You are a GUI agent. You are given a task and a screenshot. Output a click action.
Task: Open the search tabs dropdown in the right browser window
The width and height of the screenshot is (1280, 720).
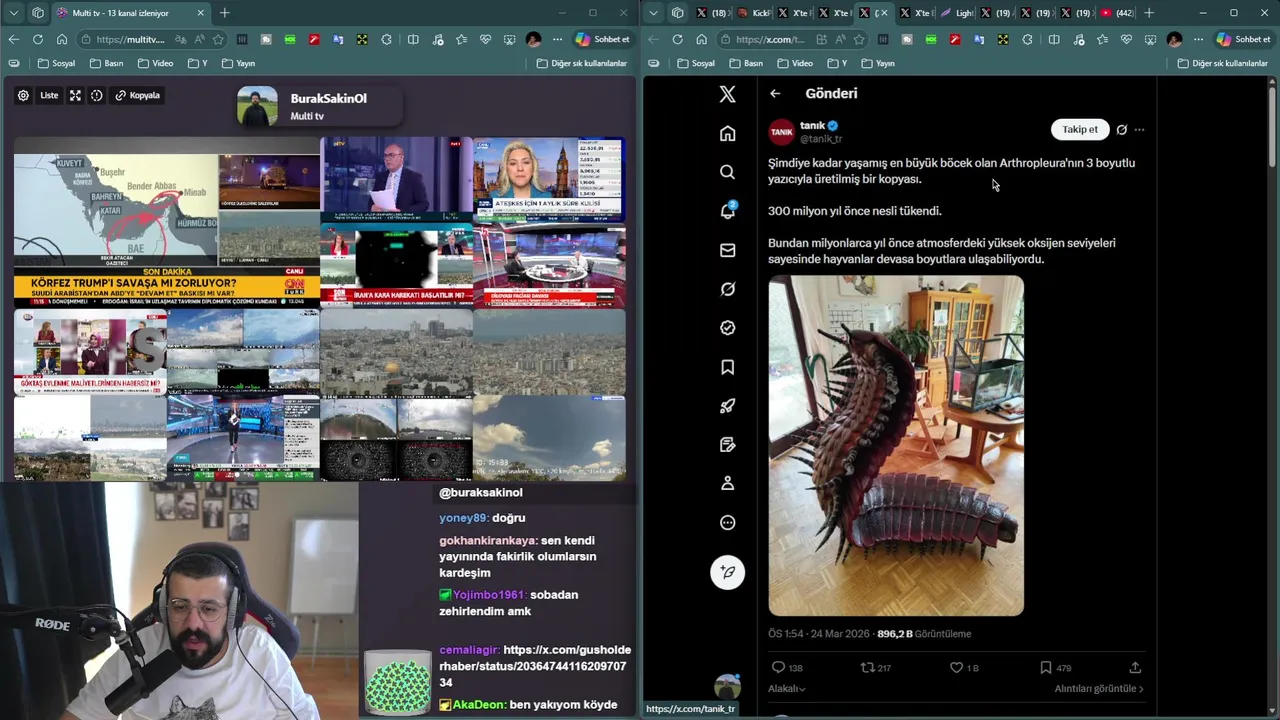pos(653,13)
